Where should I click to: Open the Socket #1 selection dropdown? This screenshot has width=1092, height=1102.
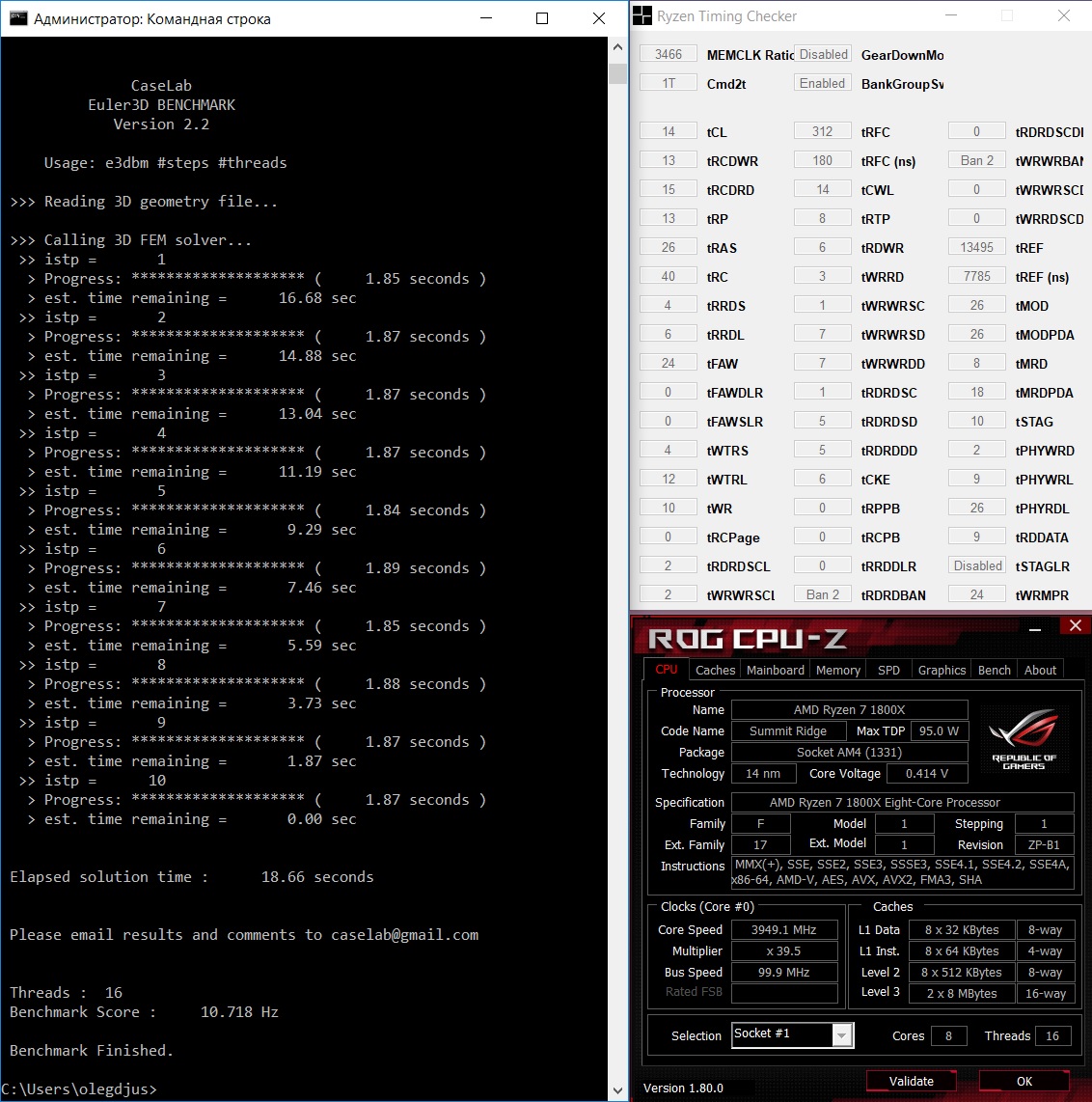tap(841, 1034)
